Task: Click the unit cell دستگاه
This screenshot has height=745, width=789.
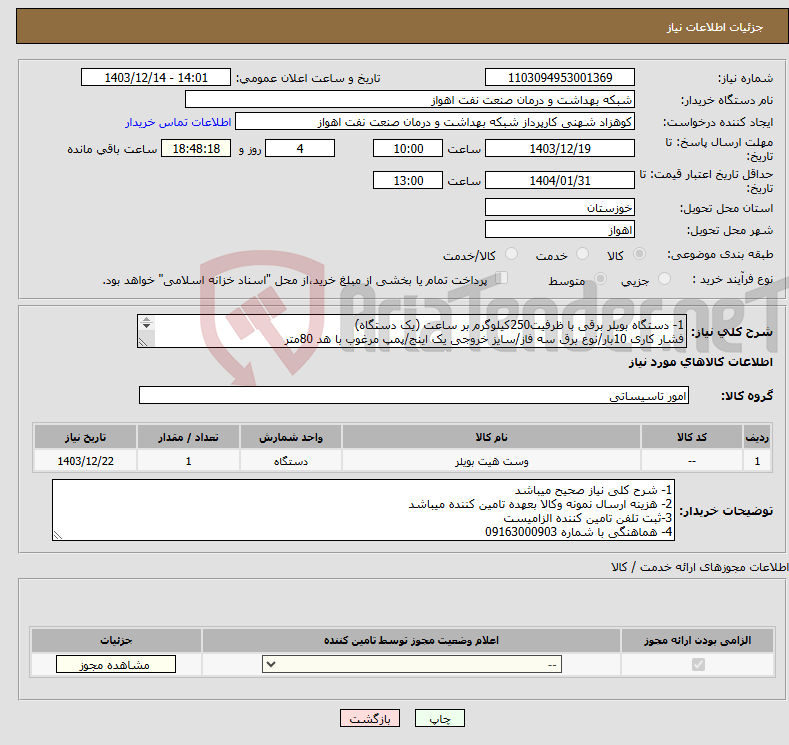Action: click(x=290, y=461)
